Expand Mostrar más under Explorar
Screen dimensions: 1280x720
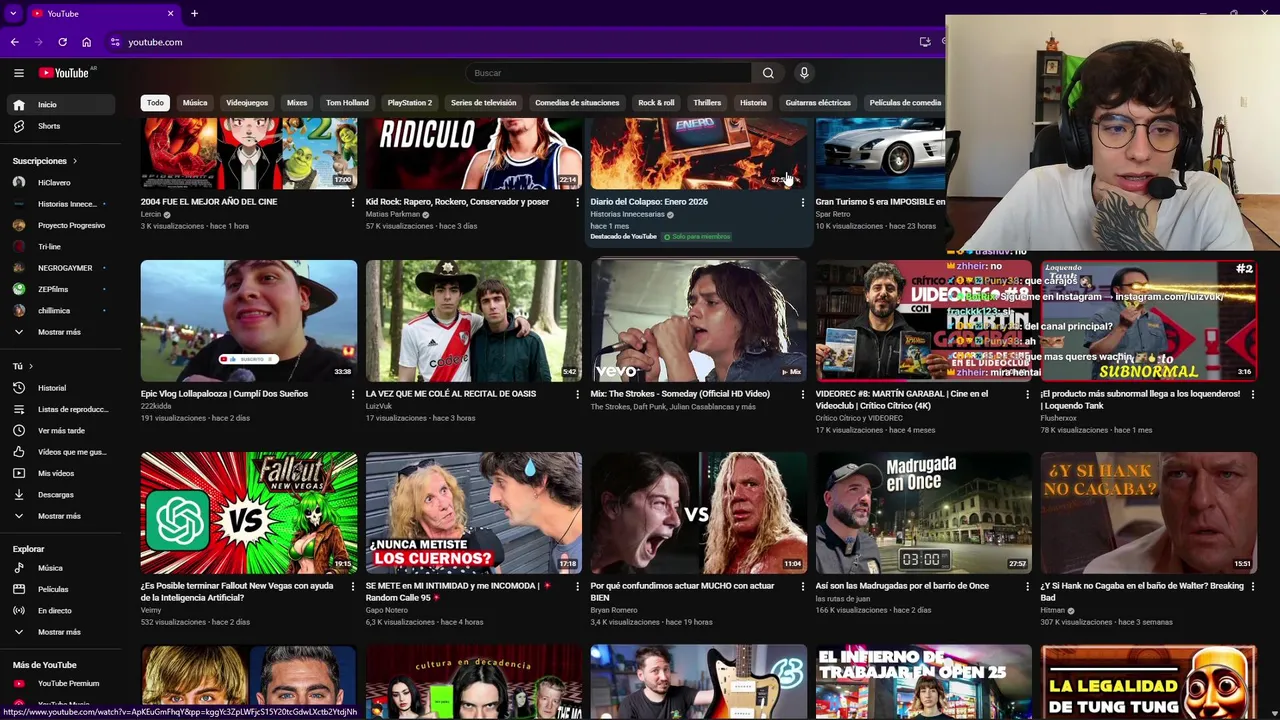63,632
